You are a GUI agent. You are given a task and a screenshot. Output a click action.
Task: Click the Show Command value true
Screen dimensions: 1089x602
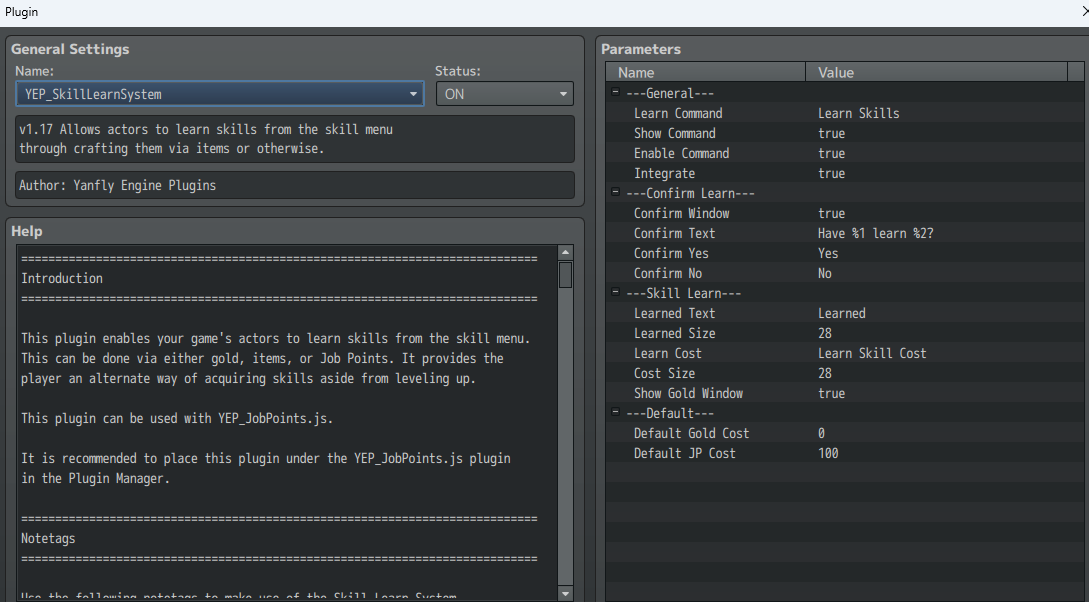[831, 133]
